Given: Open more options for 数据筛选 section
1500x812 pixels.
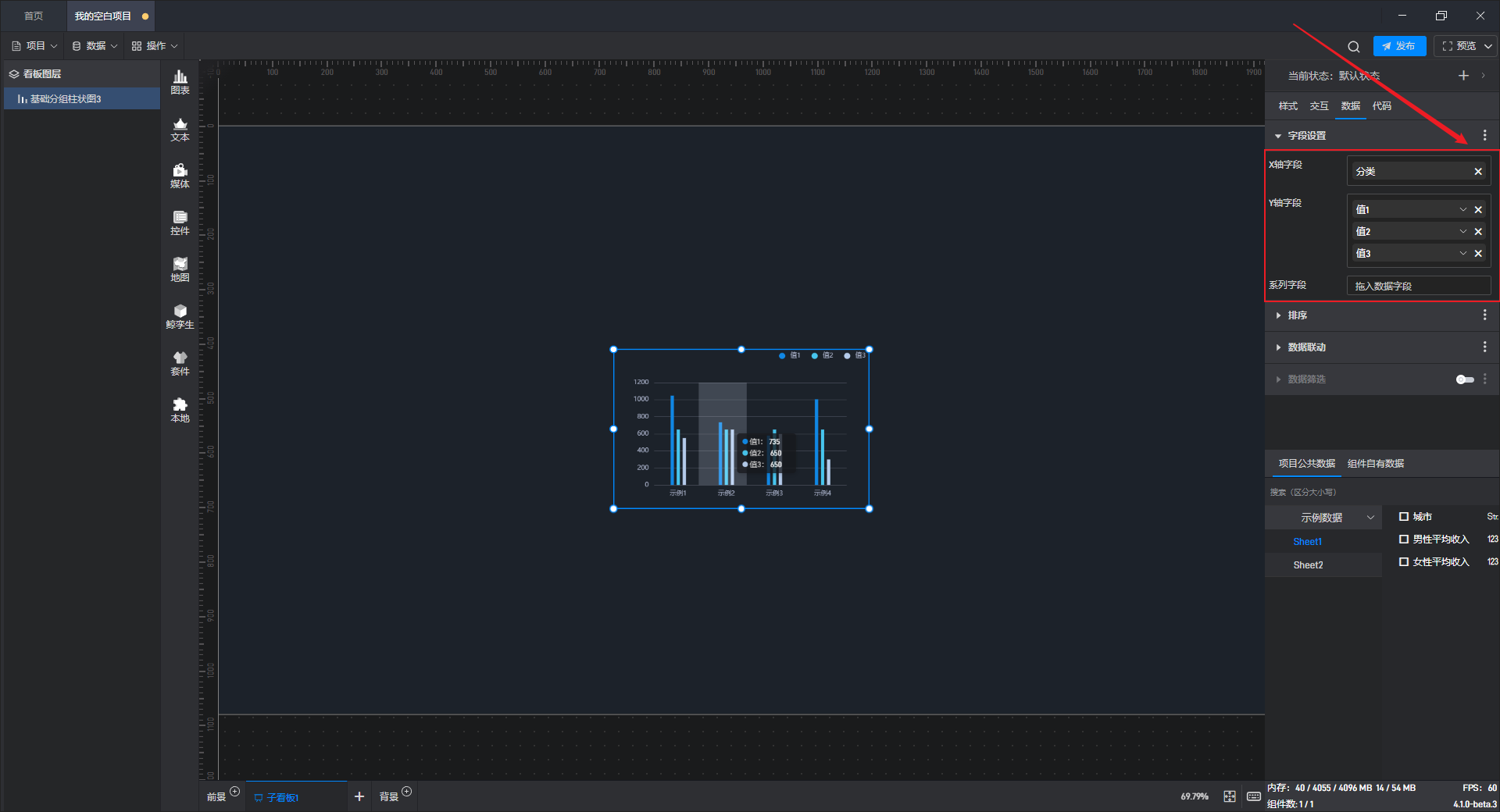Looking at the screenshot, I should click(x=1484, y=379).
